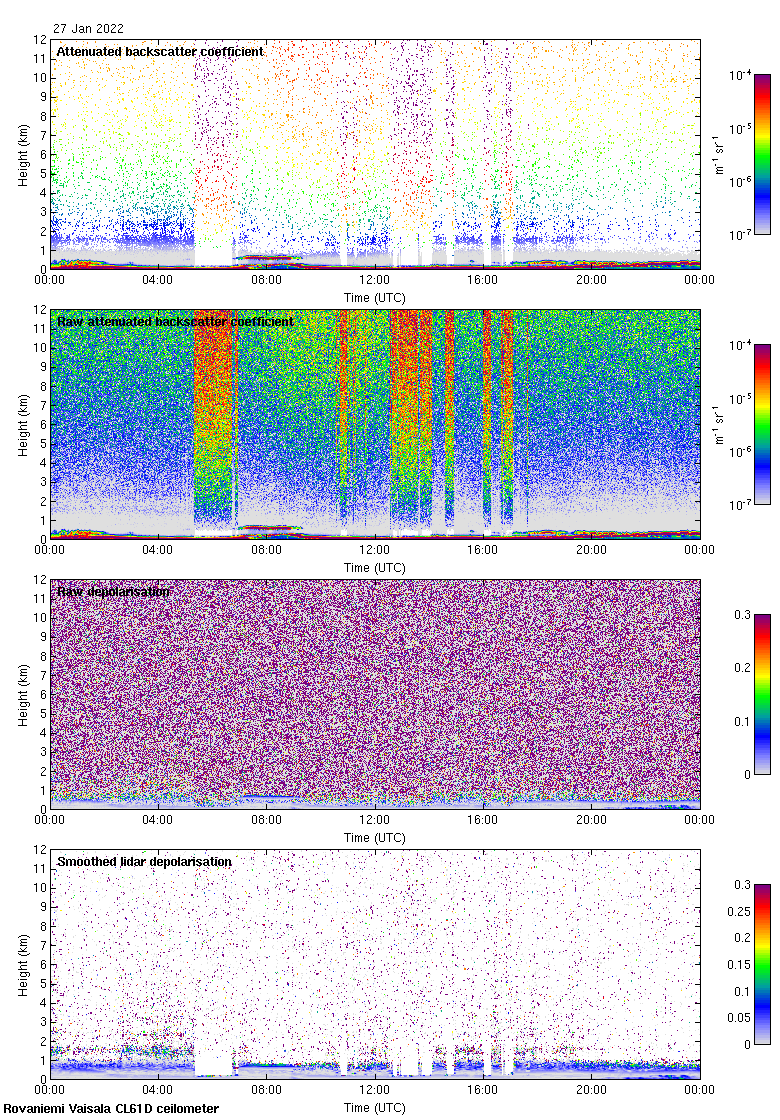Click the Raw attenuated backscatter coefficient plot title
This screenshot has height=1120, width=780.
tap(175, 321)
